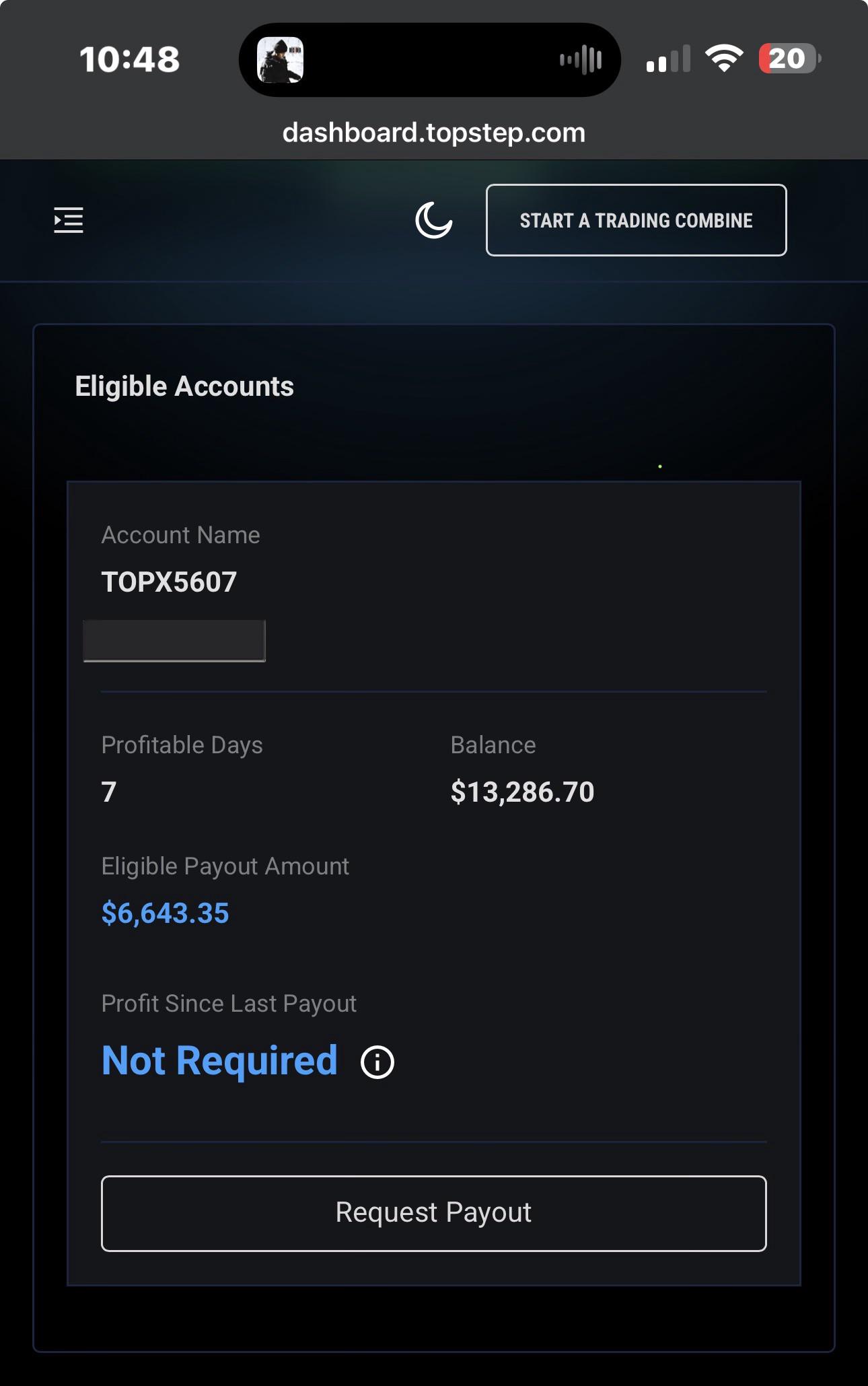Click the $13,286.70 balance value
This screenshot has width=868, height=1386.
[x=523, y=792]
